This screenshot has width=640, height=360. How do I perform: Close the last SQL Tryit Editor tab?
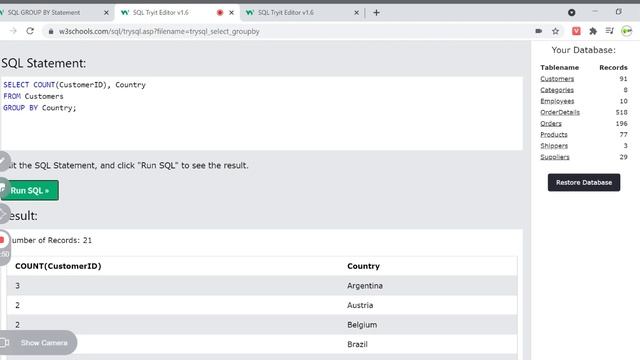click(x=356, y=13)
